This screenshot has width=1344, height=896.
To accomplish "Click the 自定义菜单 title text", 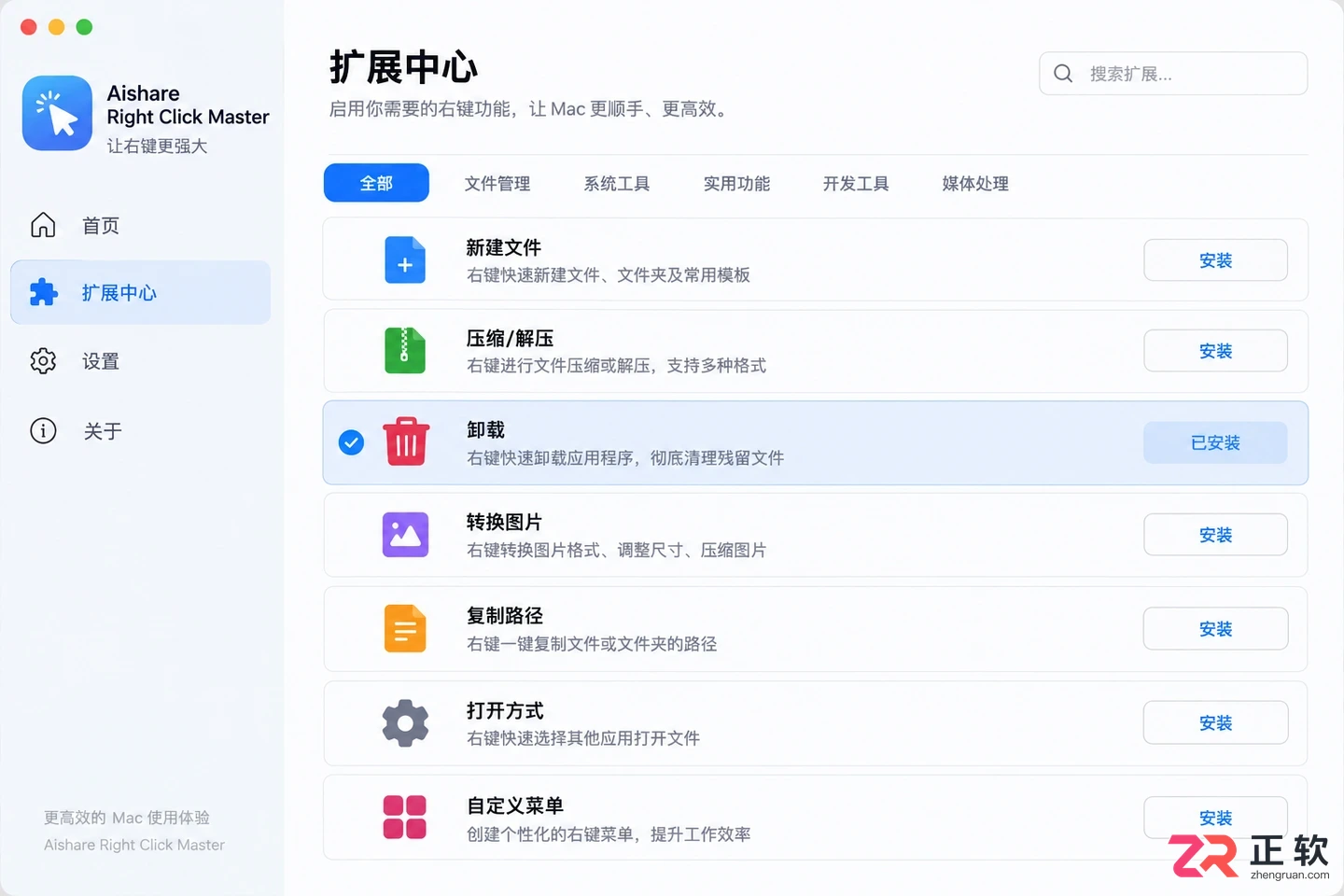I will click(x=515, y=805).
